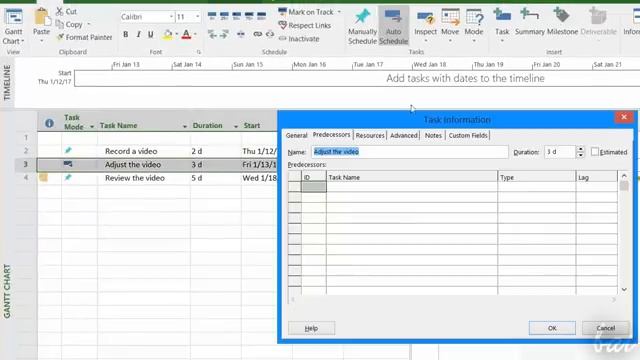Click Indicators info column header
Screen dimensions: 640x360
pyautogui.click(x=49, y=123)
